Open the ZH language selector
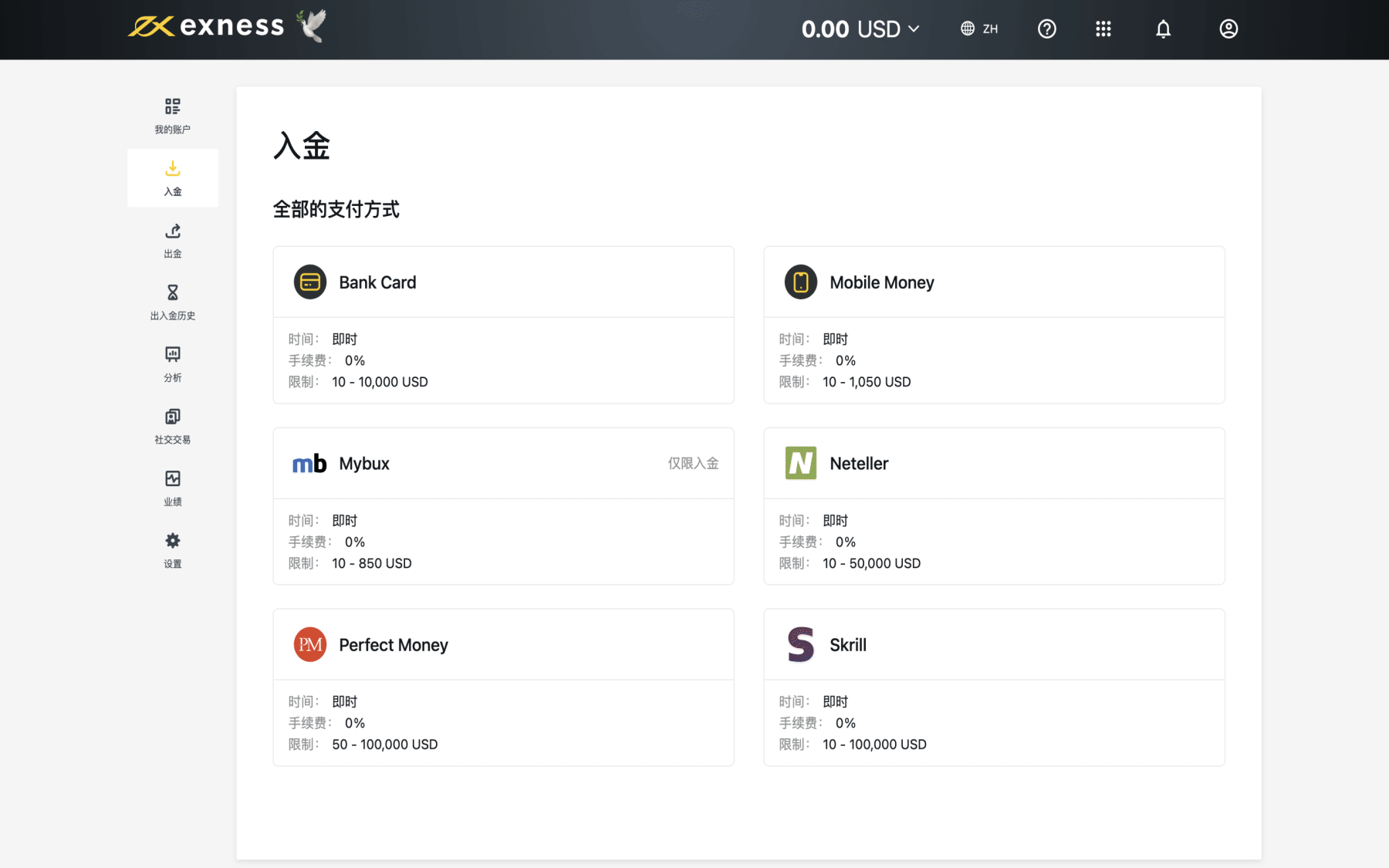 click(x=980, y=29)
